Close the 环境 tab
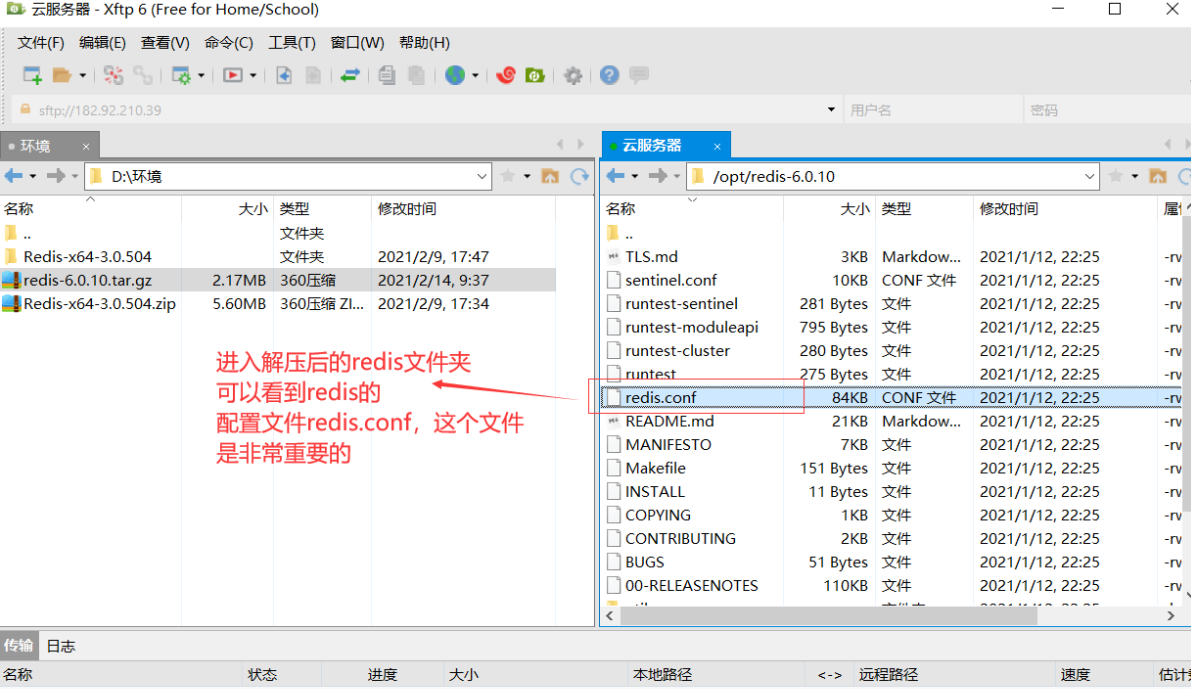The width and height of the screenshot is (1191, 689). point(86,147)
